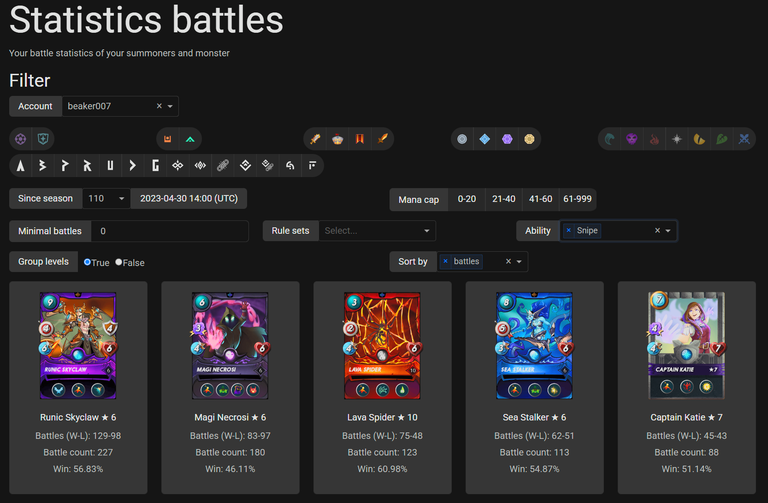This screenshot has width=768, height=503.
Task: Click the Sea Stalker card image
Action: tap(534, 345)
